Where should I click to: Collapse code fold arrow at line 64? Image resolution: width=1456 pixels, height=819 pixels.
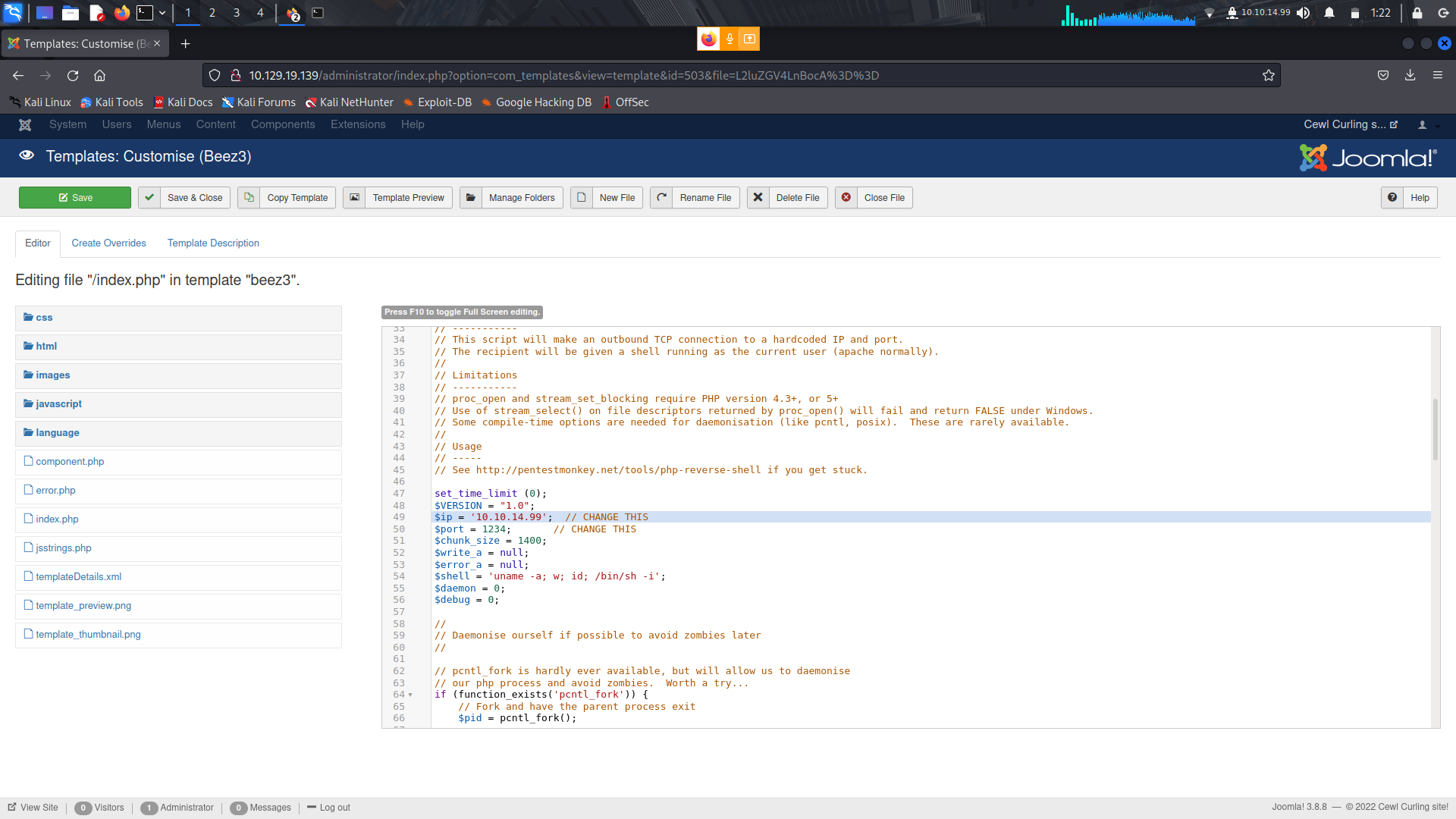[410, 695]
